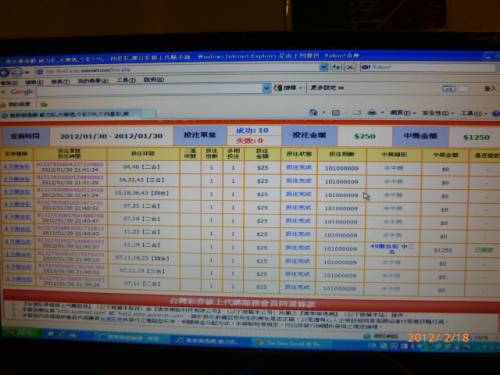Click the Read Mail icon in the command bar
This screenshot has height=375, width=500.
(357, 113)
